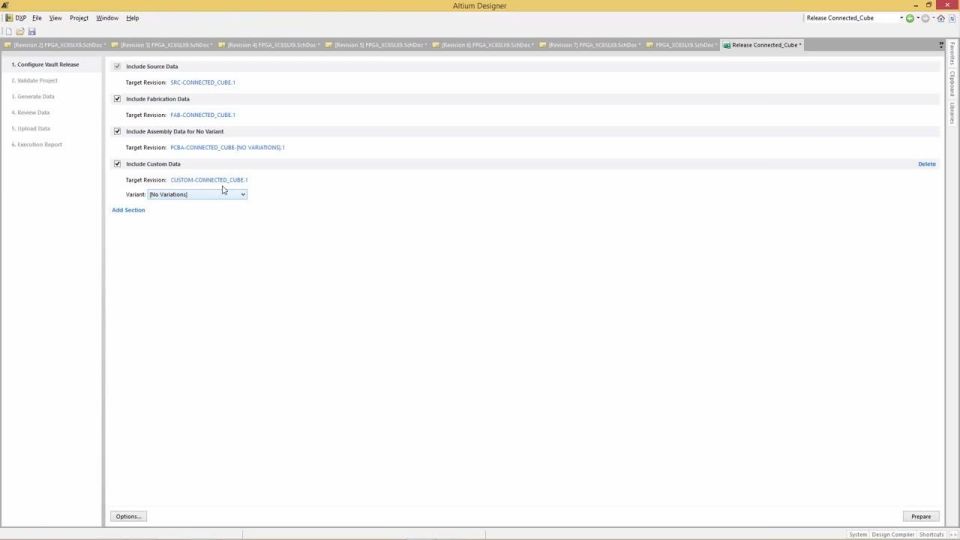
Task: Delete the Custom Data section
Action: coord(926,164)
